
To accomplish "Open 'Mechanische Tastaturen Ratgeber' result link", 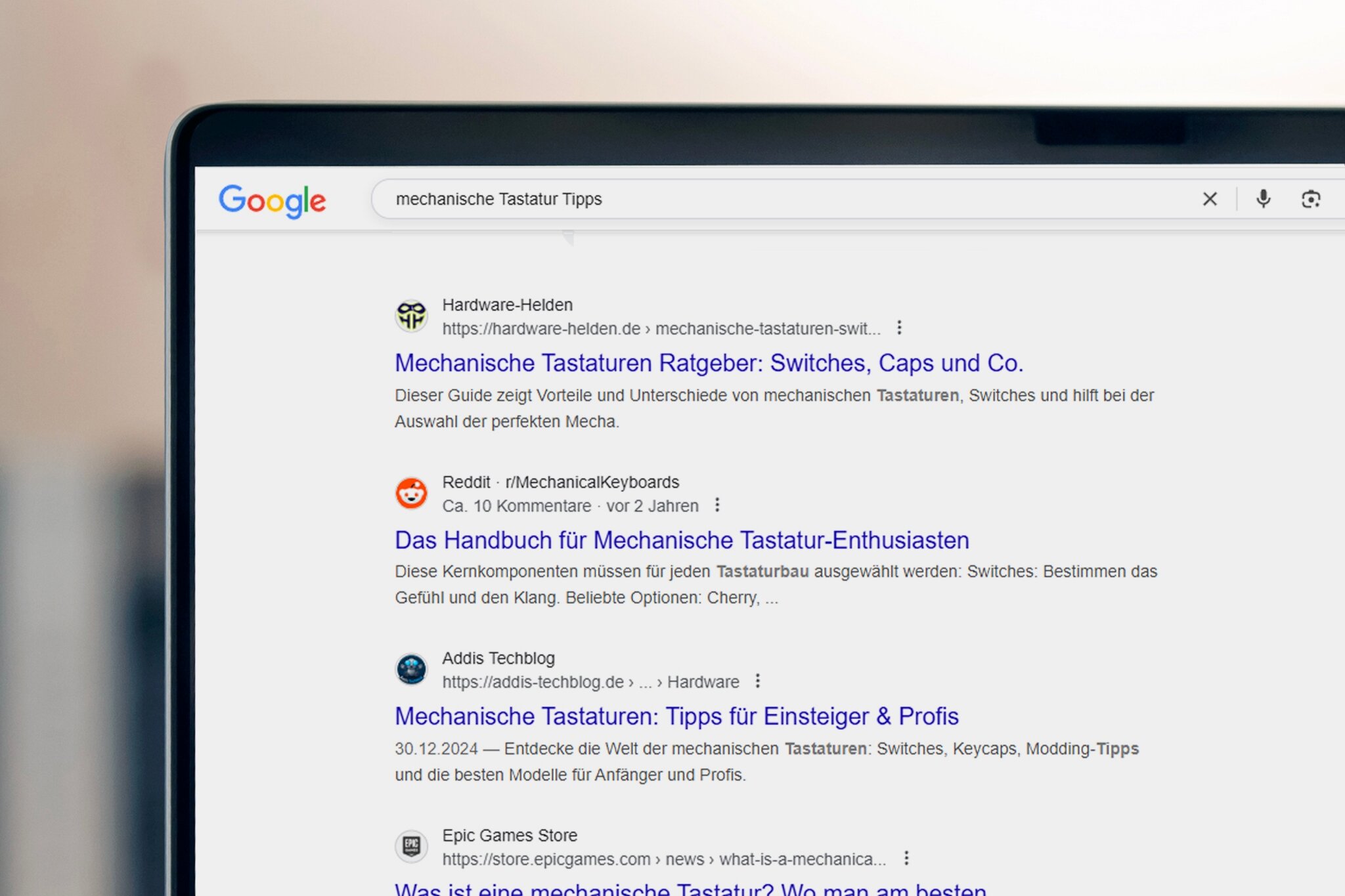I will click(x=709, y=363).
